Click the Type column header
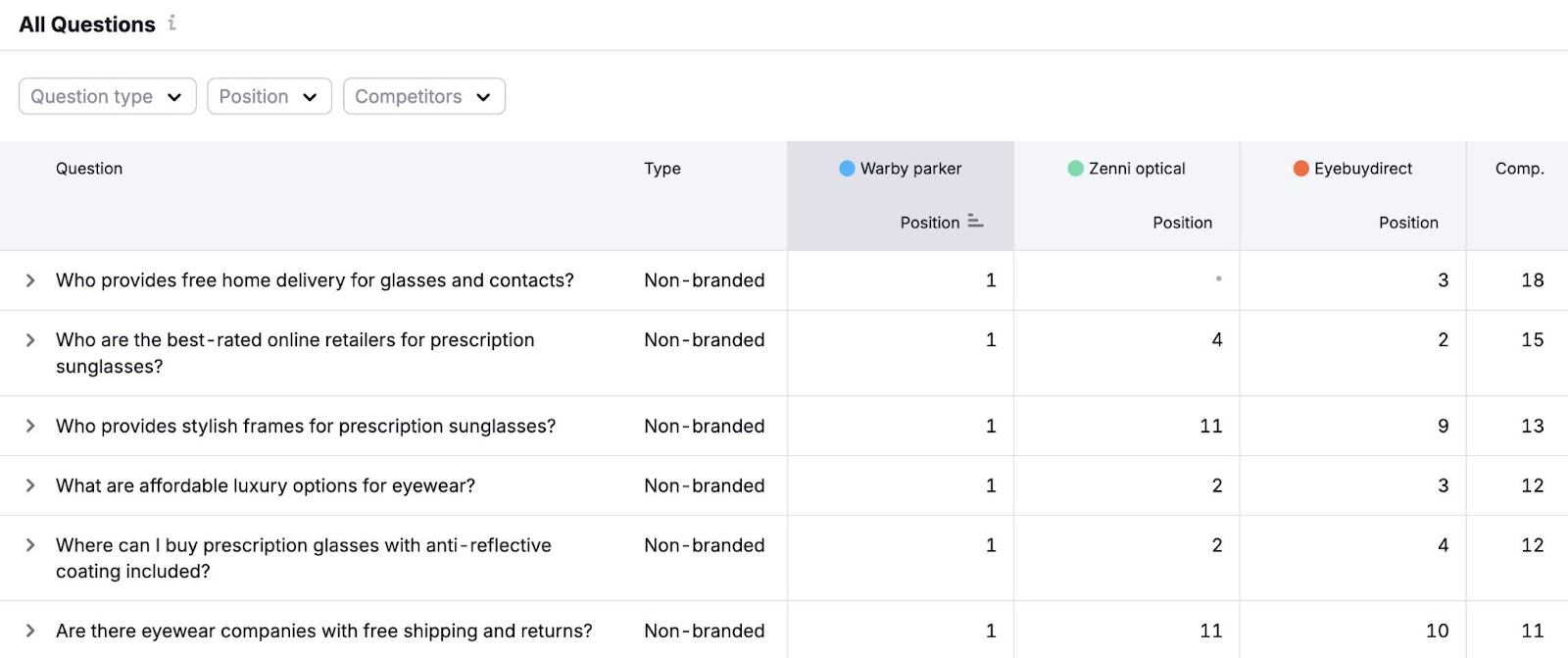The image size is (1568, 658). 662,169
